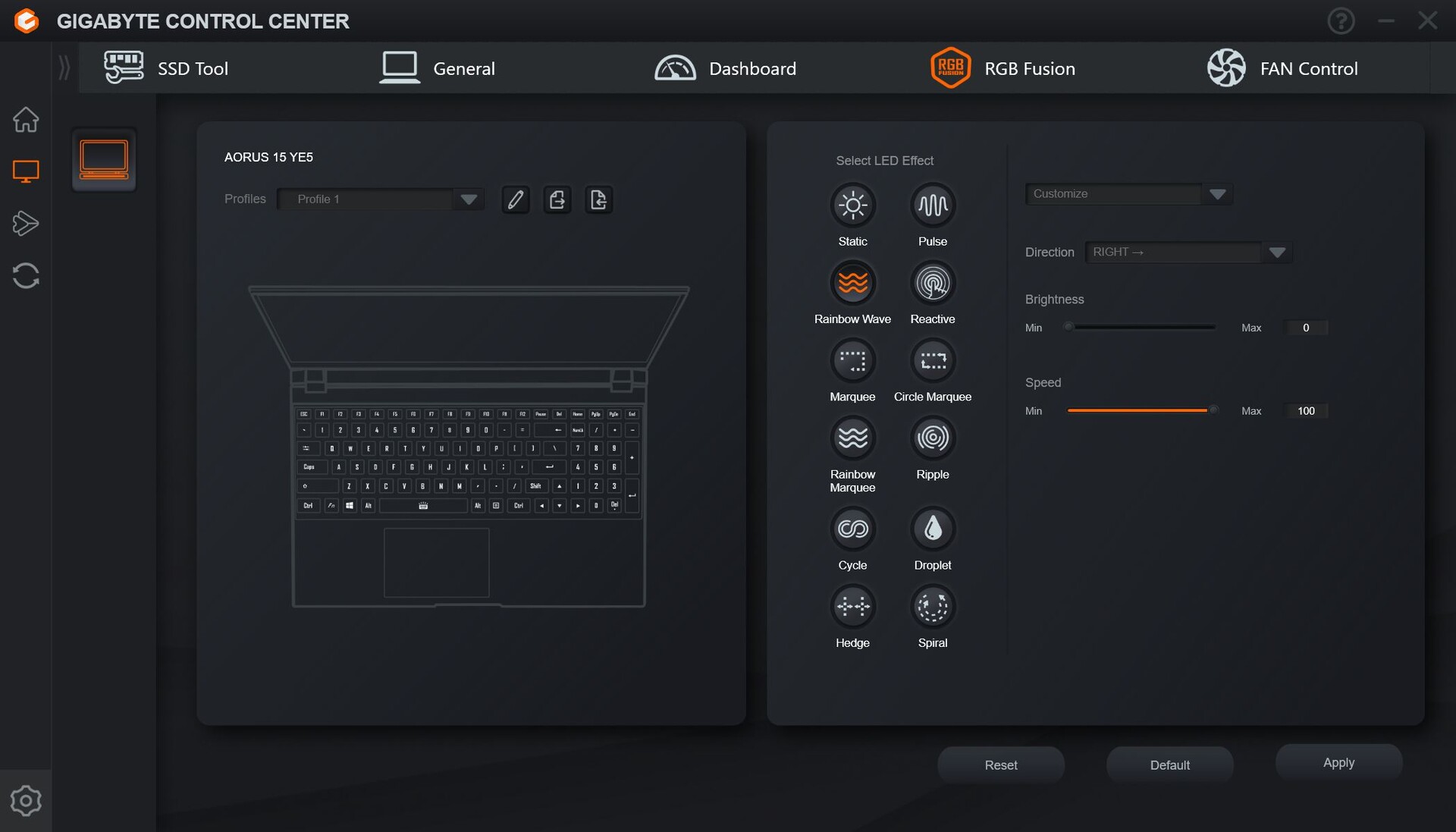The height and width of the screenshot is (832, 1456).
Task: Go to Home in left sidebar
Action: tap(26, 119)
